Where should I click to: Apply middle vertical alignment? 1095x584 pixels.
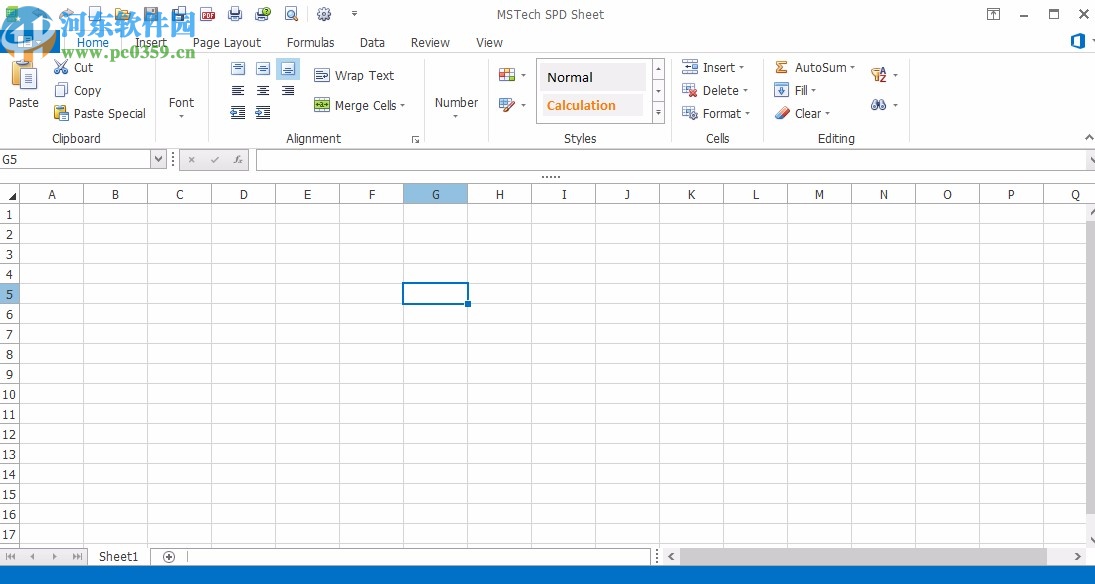(263, 68)
